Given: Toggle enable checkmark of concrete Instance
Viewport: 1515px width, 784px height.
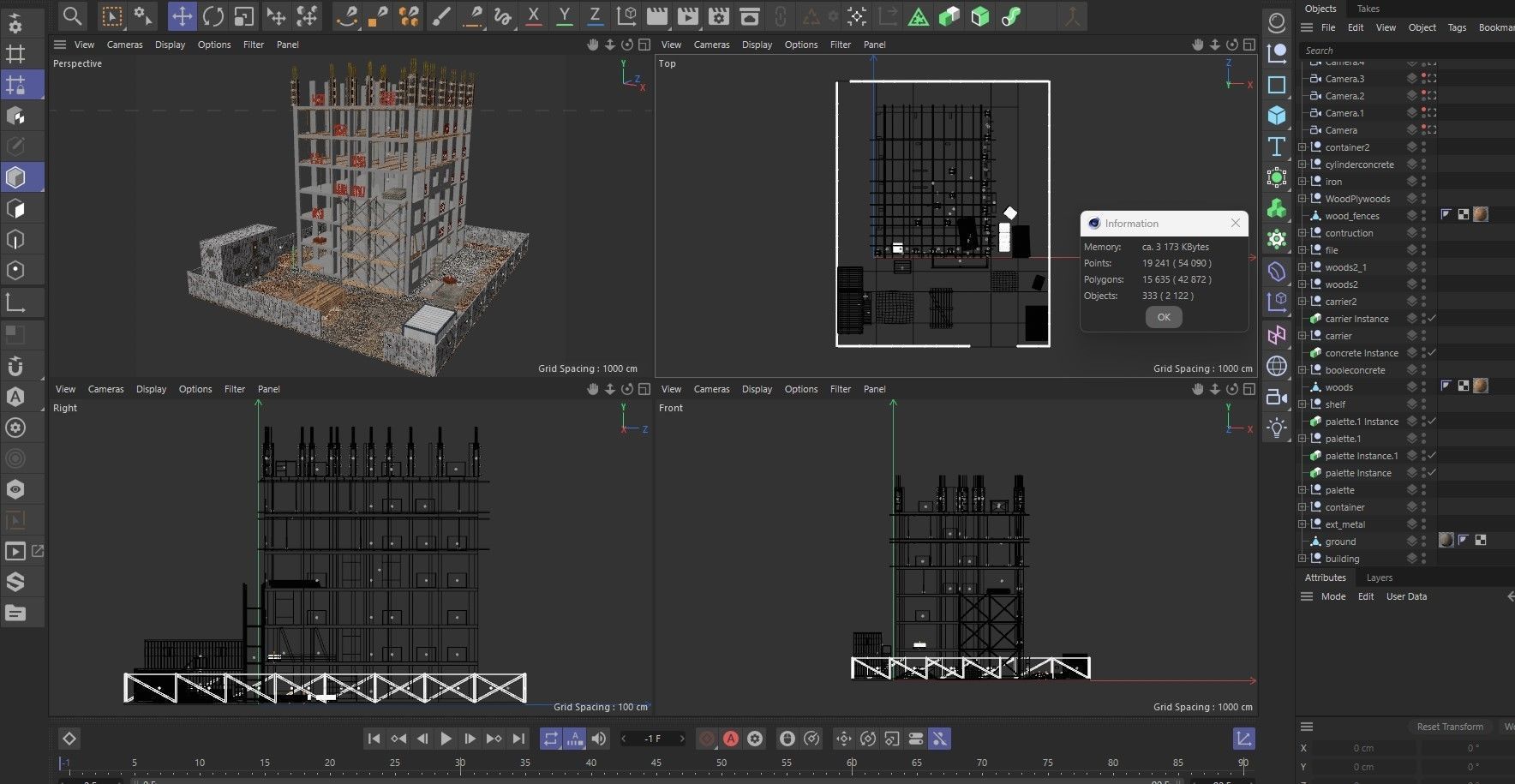Looking at the screenshot, I should pyautogui.click(x=1432, y=352).
